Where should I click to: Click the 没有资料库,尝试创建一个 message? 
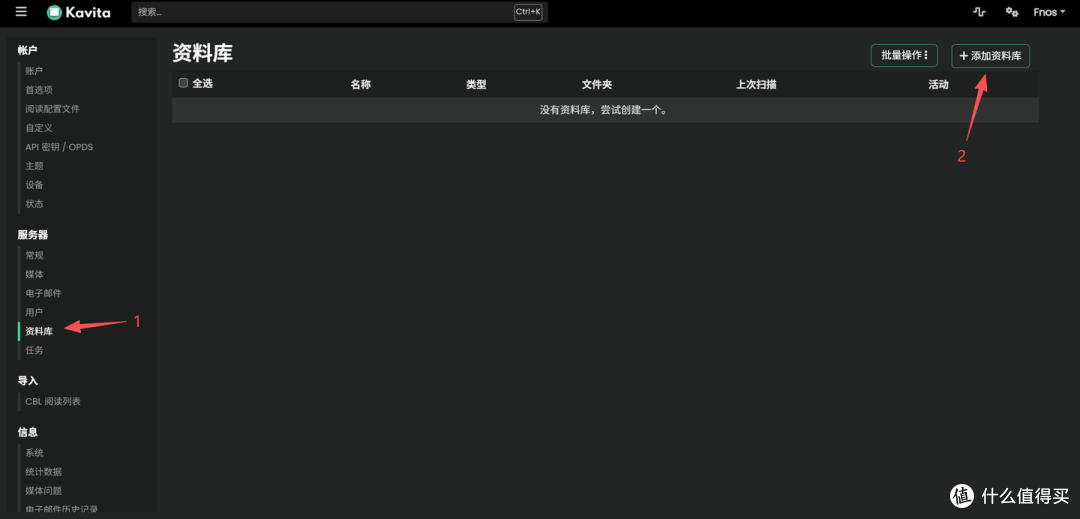(604, 110)
